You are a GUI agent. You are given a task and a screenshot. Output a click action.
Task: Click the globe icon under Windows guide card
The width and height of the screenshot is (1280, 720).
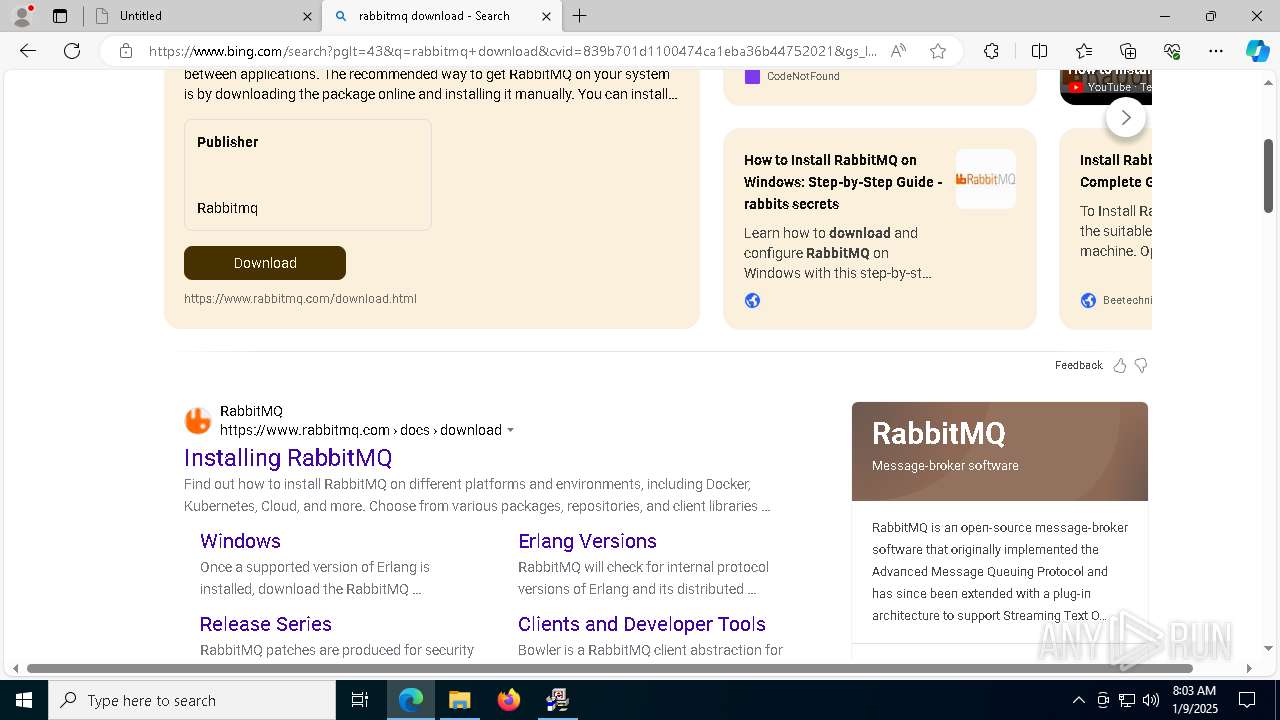point(752,301)
